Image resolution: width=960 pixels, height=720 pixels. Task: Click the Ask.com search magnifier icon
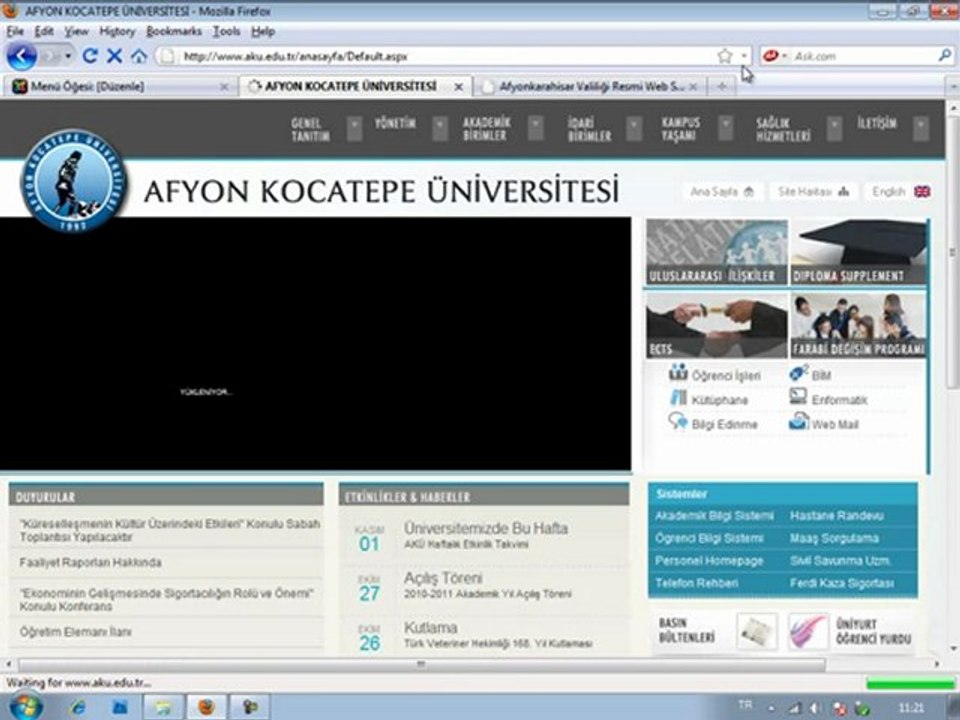(944, 56)
